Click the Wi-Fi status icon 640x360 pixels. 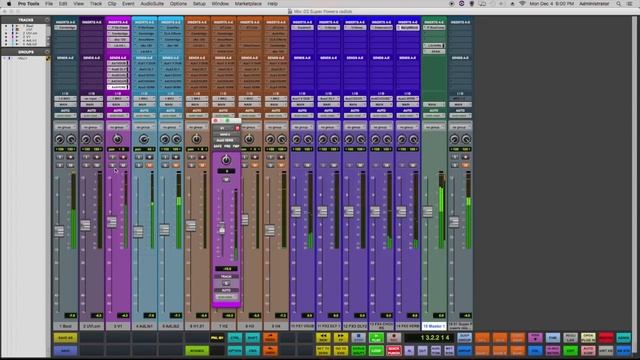pos(522,4)
